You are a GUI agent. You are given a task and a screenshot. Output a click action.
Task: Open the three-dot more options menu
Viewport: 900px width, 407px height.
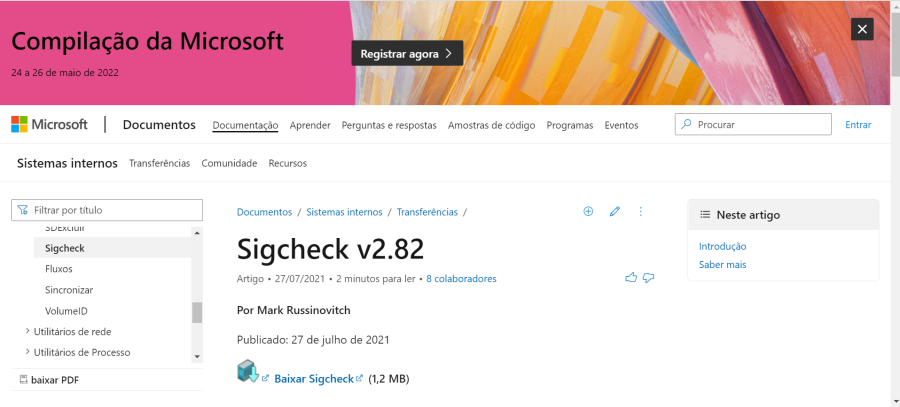pyautogui.click(x=641, y=212)
